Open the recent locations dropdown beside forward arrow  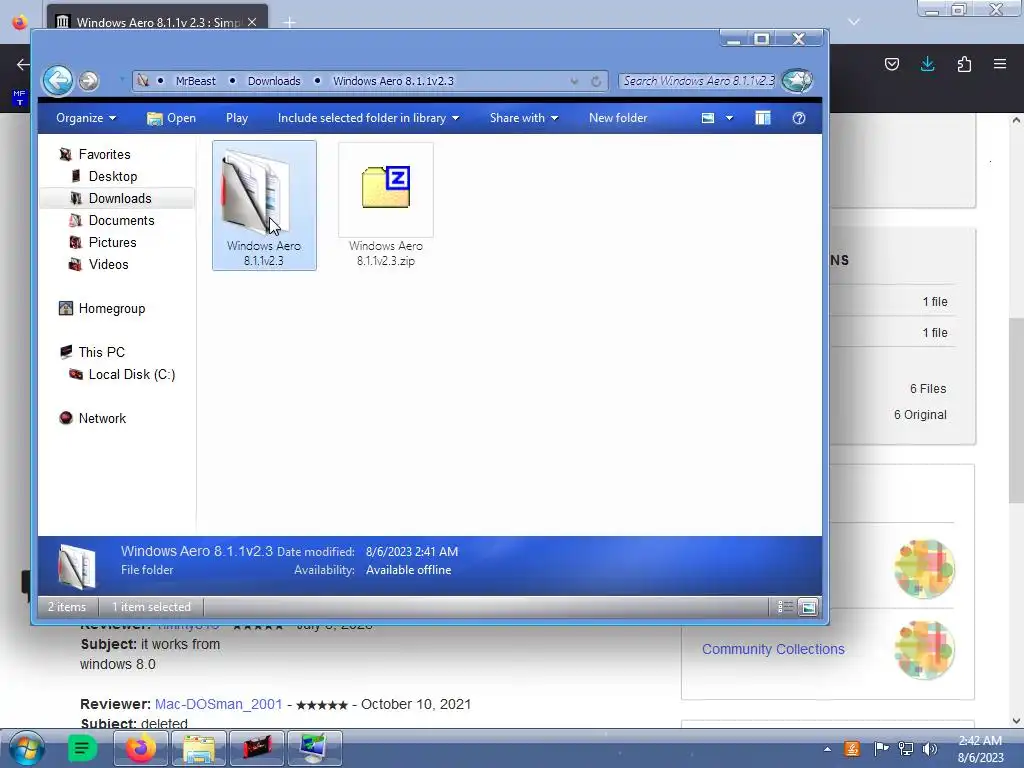tap(121, 81)
